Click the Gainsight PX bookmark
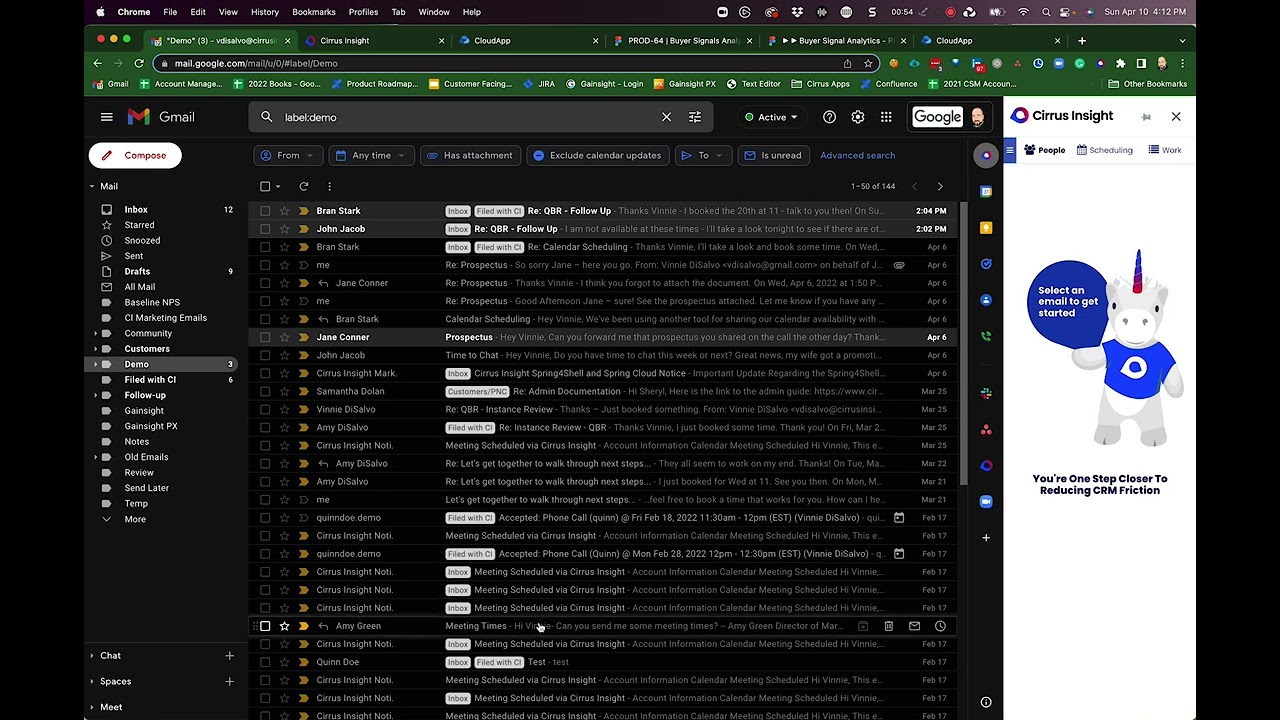The height and width of the screenshot is (720, 1280). coord(685,84)
